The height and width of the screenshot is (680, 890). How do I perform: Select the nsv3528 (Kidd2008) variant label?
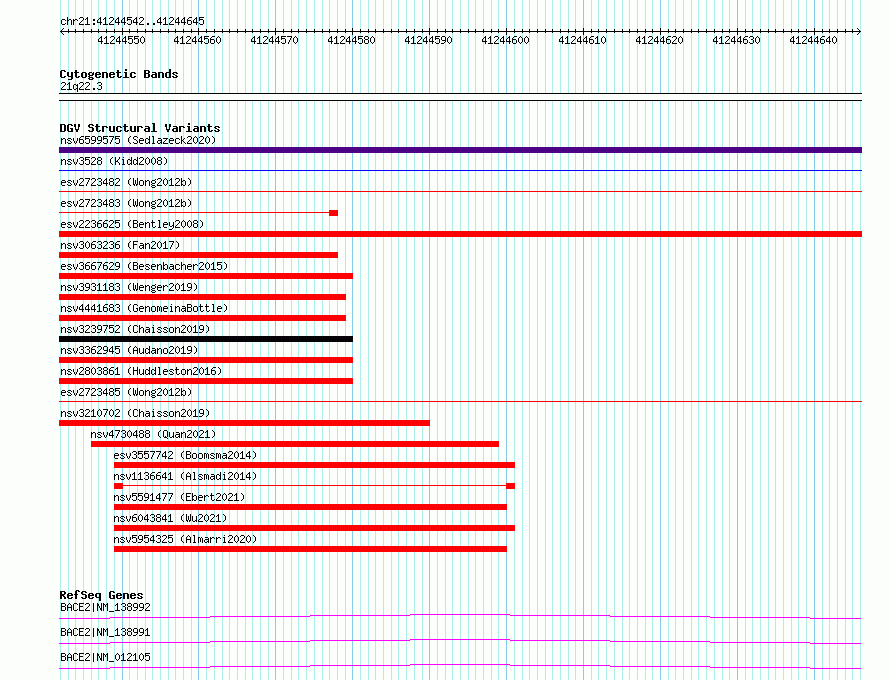114,161
